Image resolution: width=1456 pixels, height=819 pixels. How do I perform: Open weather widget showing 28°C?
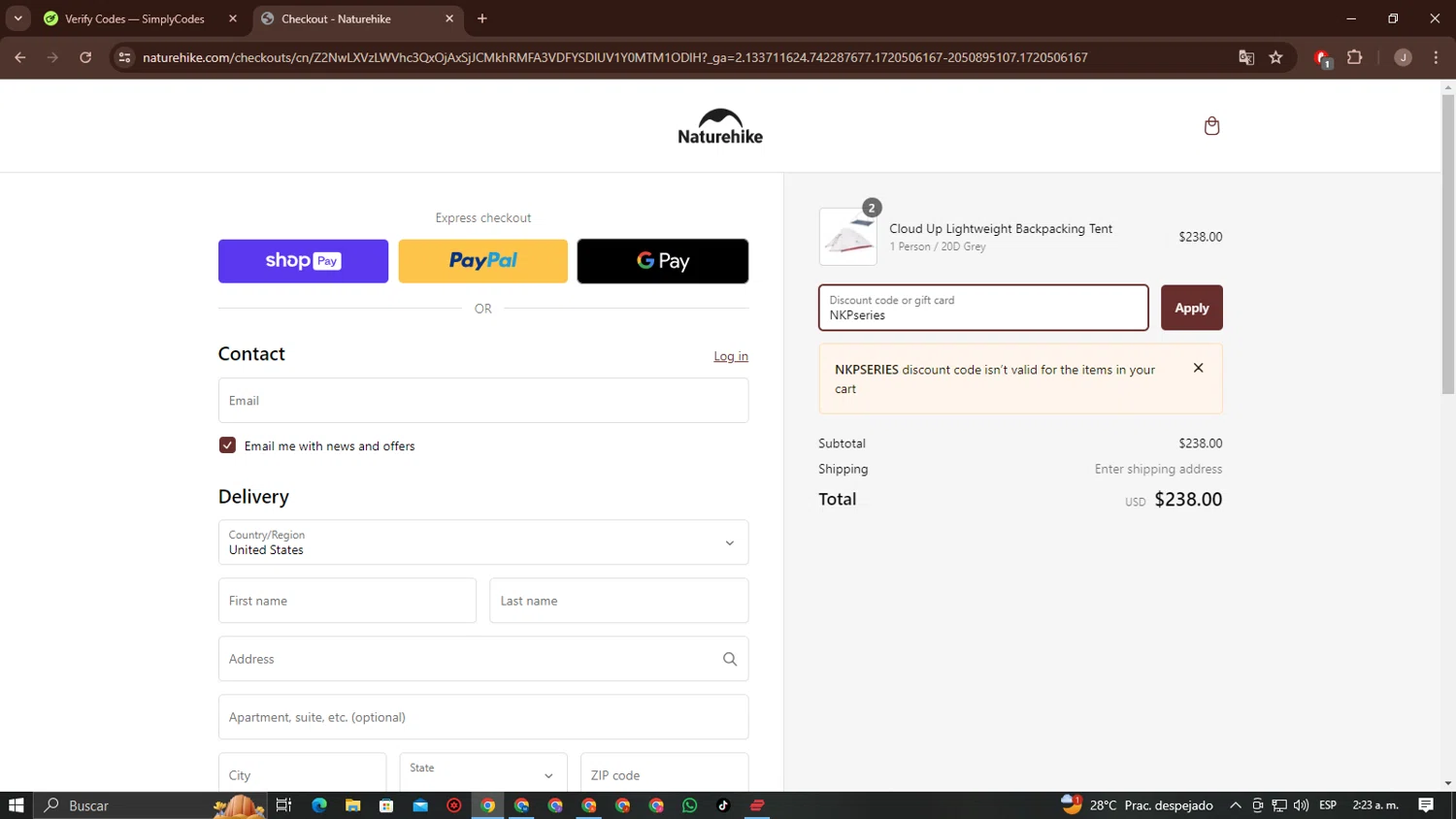[x=1138, y=805]
